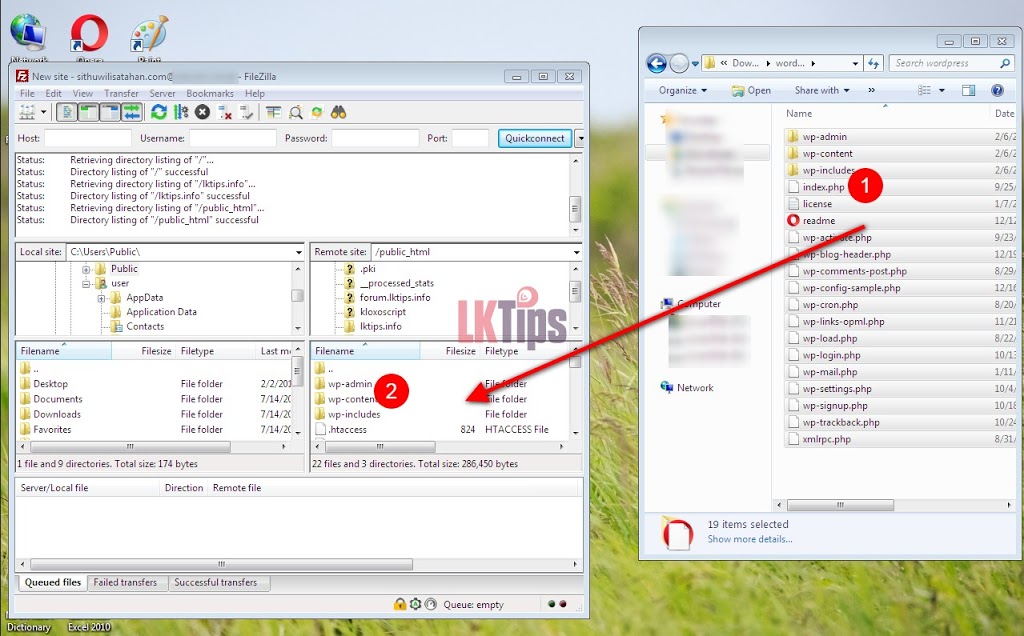Toggle synchronized browsing icon
The image size is (1024, 636).
[x=317, y=112]
